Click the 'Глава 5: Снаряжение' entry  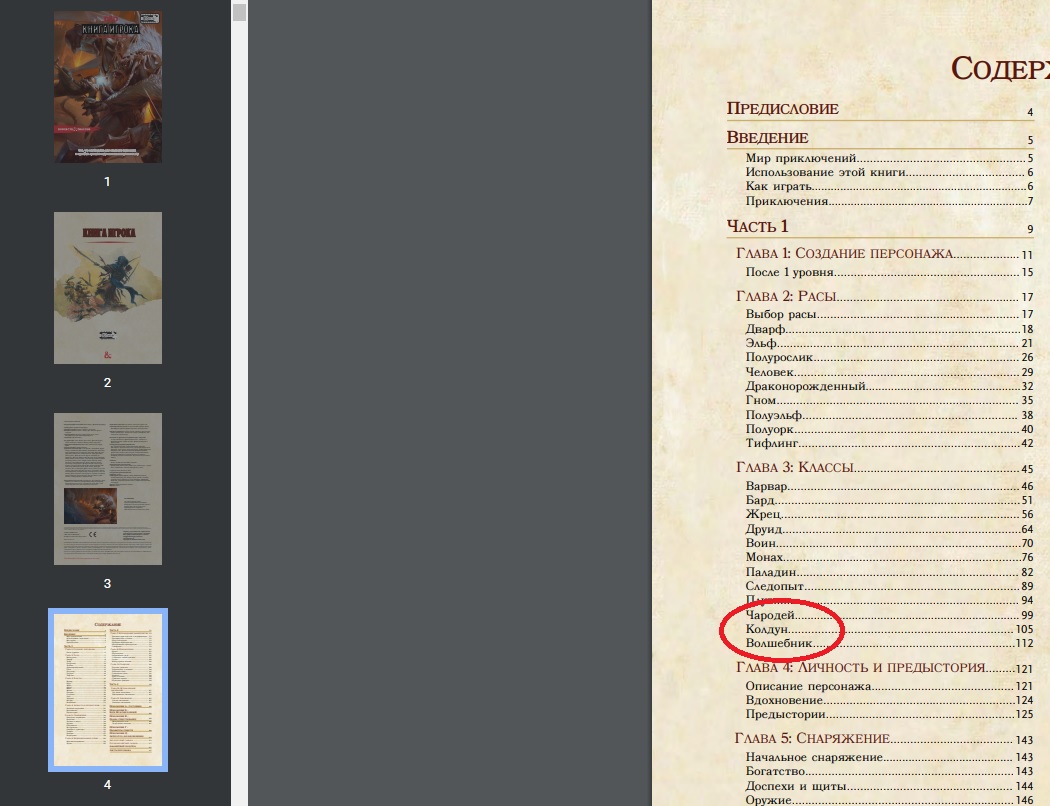tap(812, 738)
